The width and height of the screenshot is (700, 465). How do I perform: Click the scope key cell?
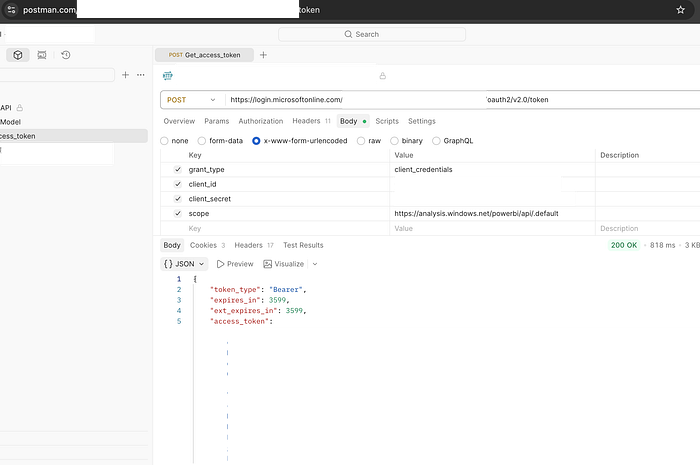288,214
